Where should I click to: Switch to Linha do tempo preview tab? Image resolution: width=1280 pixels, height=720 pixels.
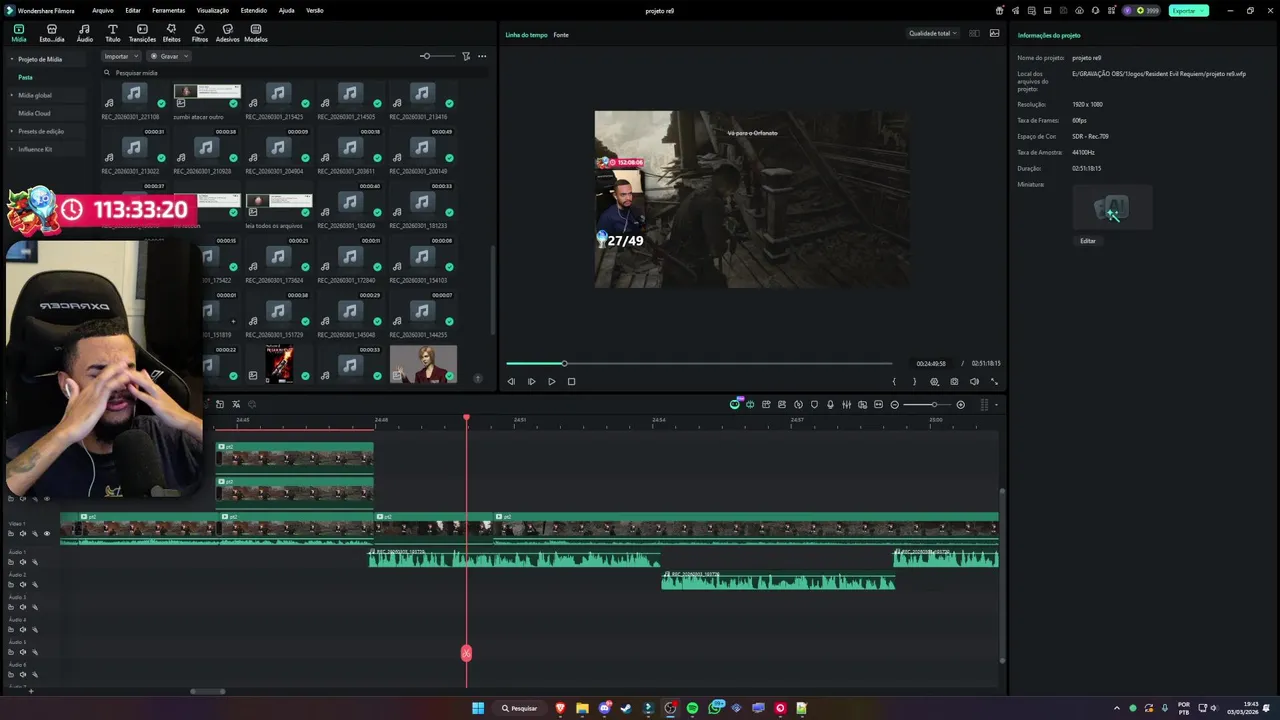point(526,35)
